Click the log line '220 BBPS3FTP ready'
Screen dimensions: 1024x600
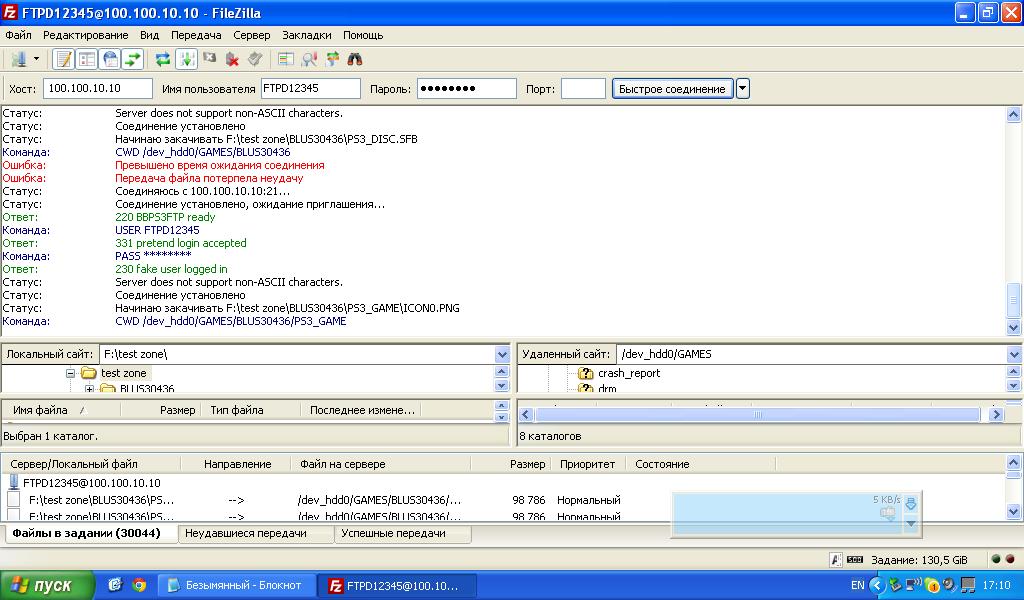[x=165, y=217]
